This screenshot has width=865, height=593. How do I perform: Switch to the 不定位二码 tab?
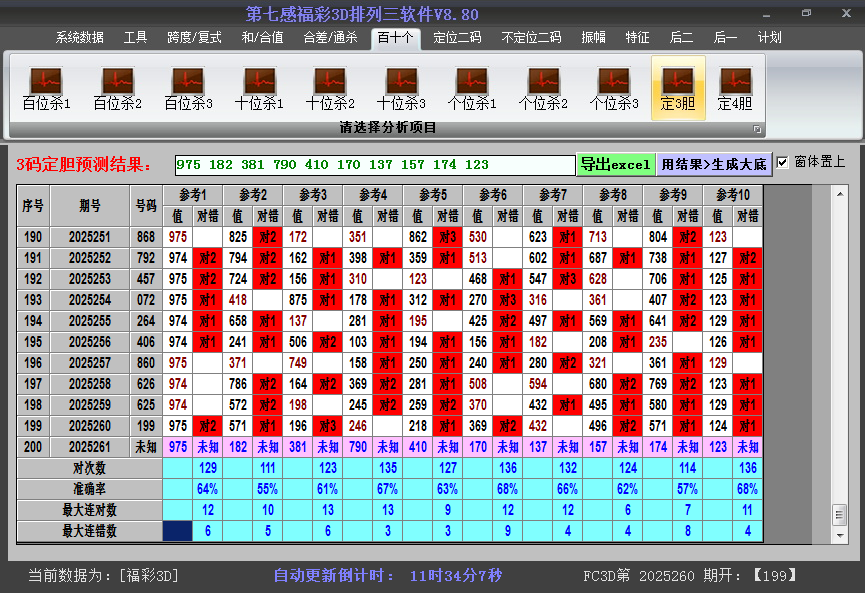[x=530, y=38]
